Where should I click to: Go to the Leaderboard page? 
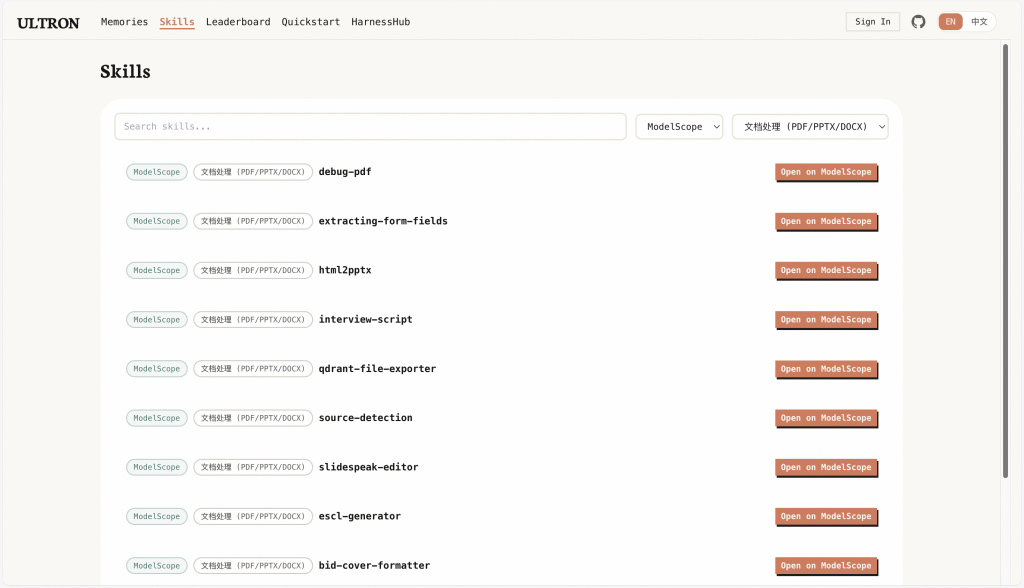(238, 22)
